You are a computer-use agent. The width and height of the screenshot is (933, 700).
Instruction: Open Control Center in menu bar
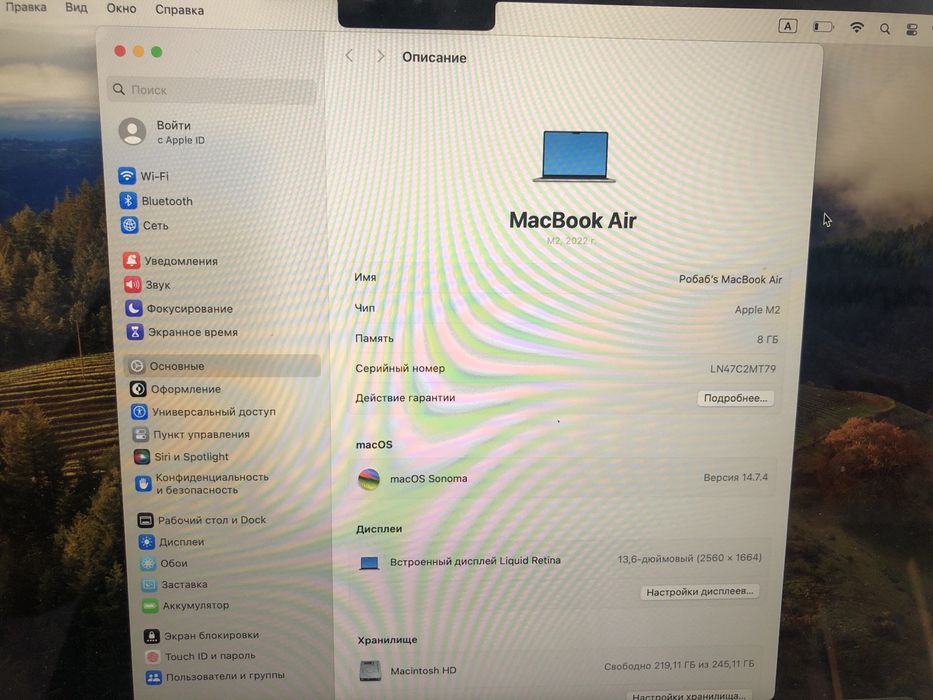tap(912, 30)
